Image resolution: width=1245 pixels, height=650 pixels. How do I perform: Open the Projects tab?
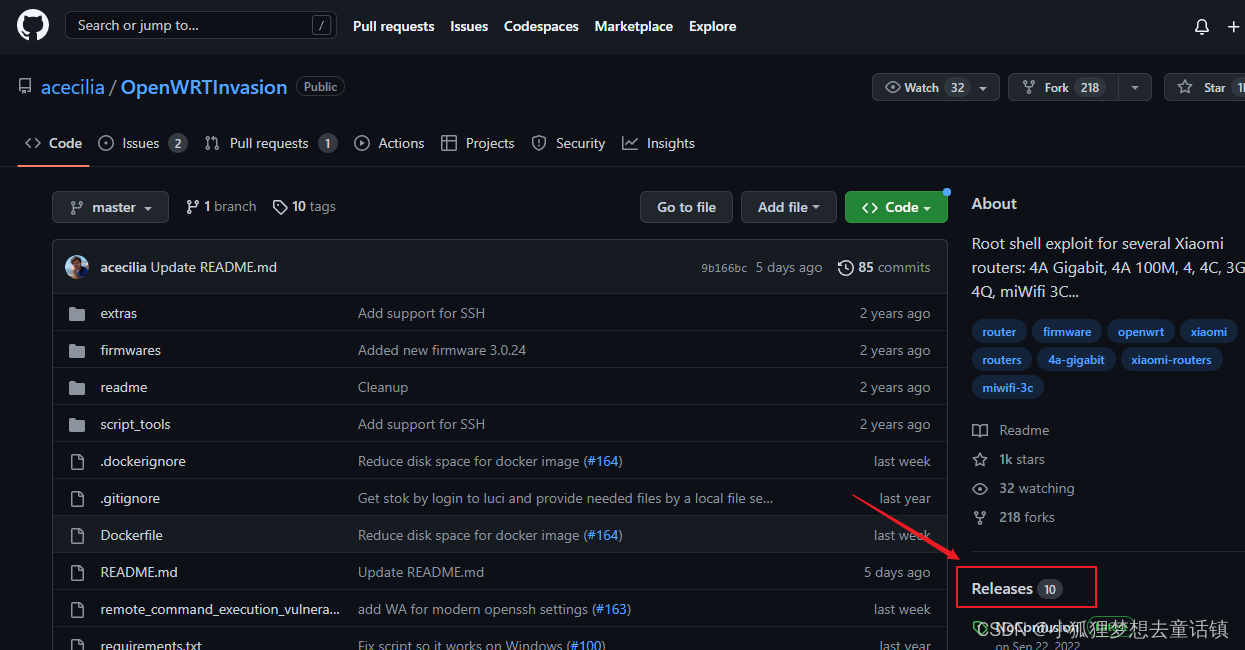478,143
